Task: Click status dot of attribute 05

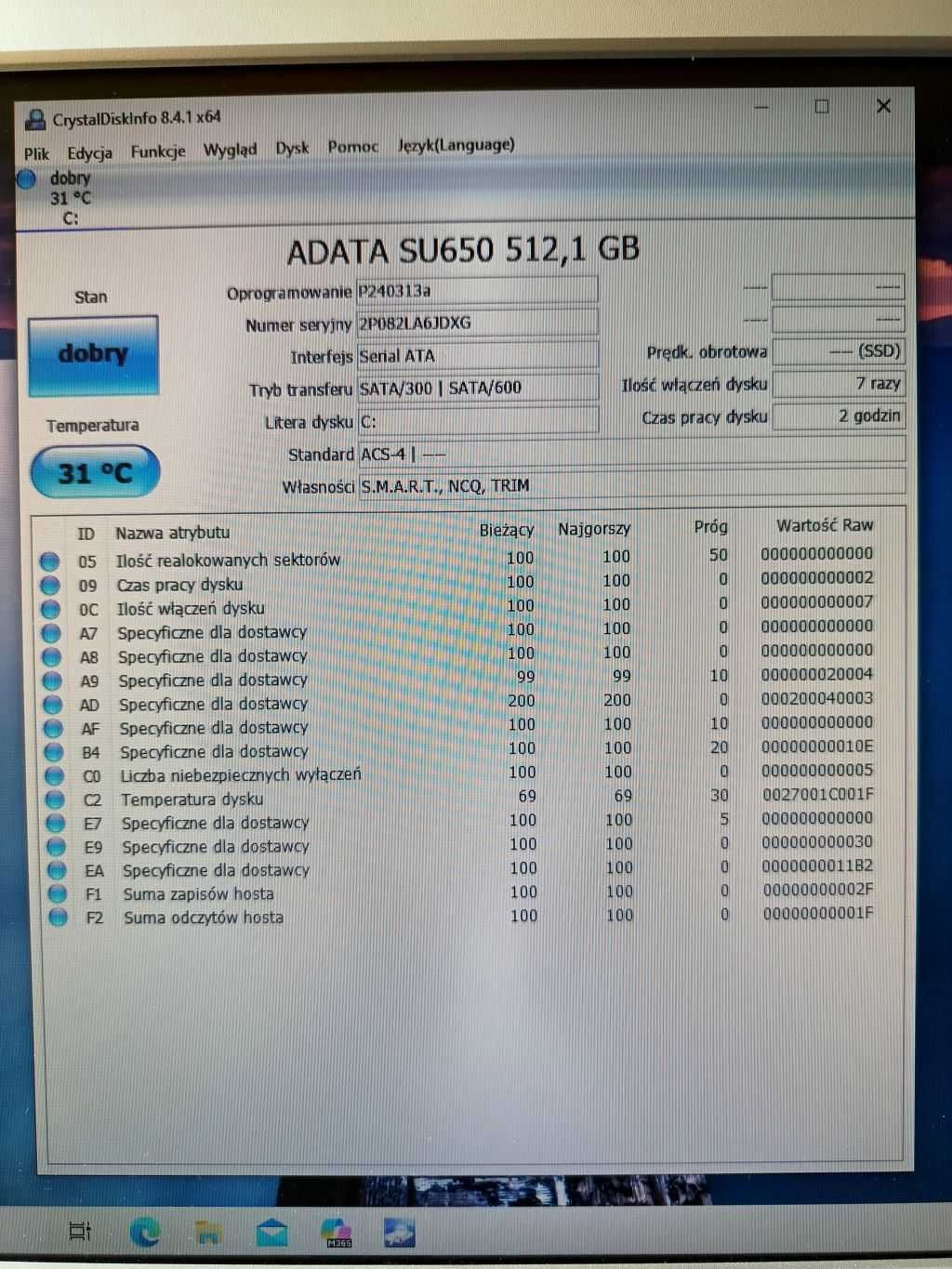Action: [x=50, y=562]
